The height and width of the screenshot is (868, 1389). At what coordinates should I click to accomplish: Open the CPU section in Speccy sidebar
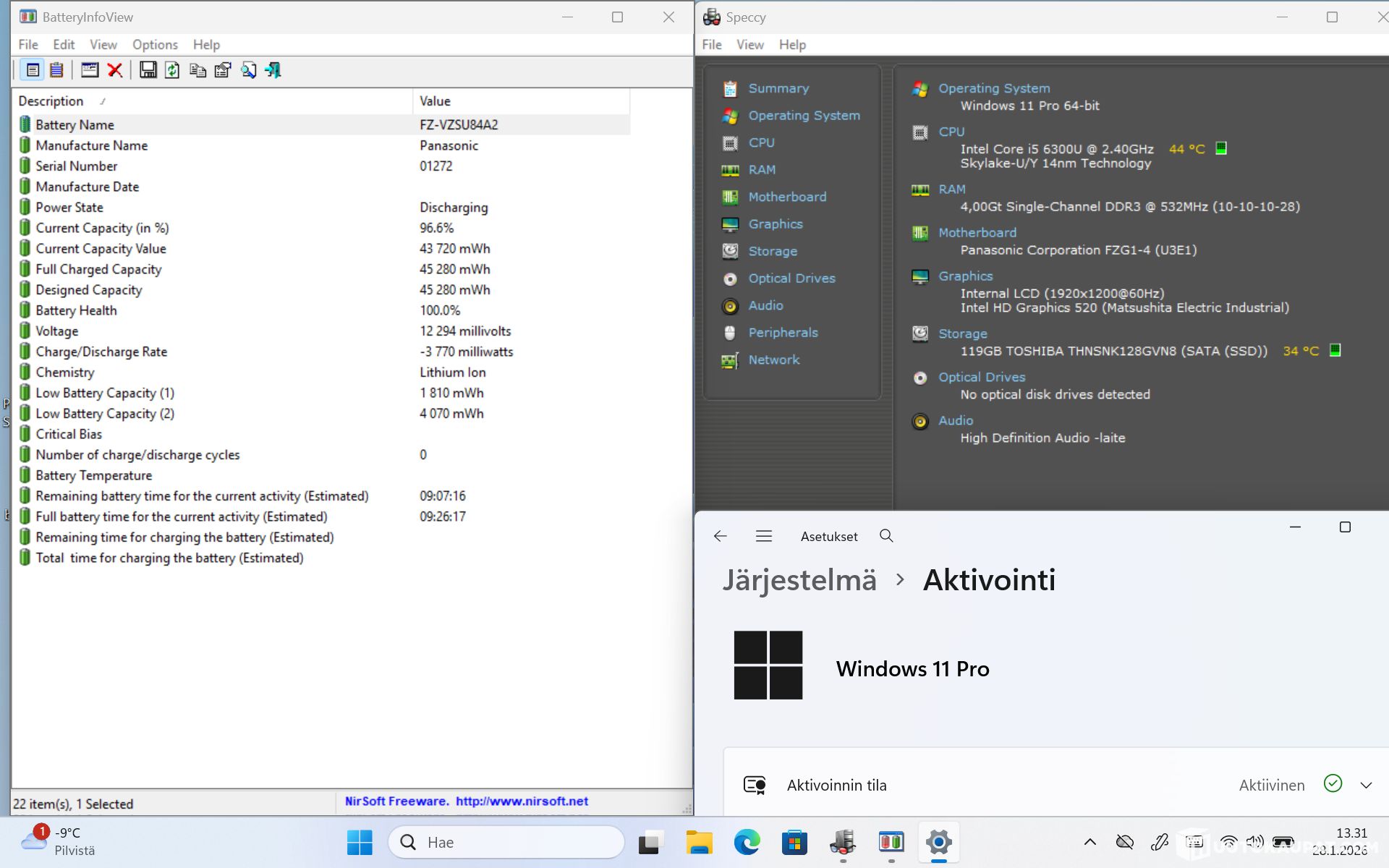(x=761, y=142)
